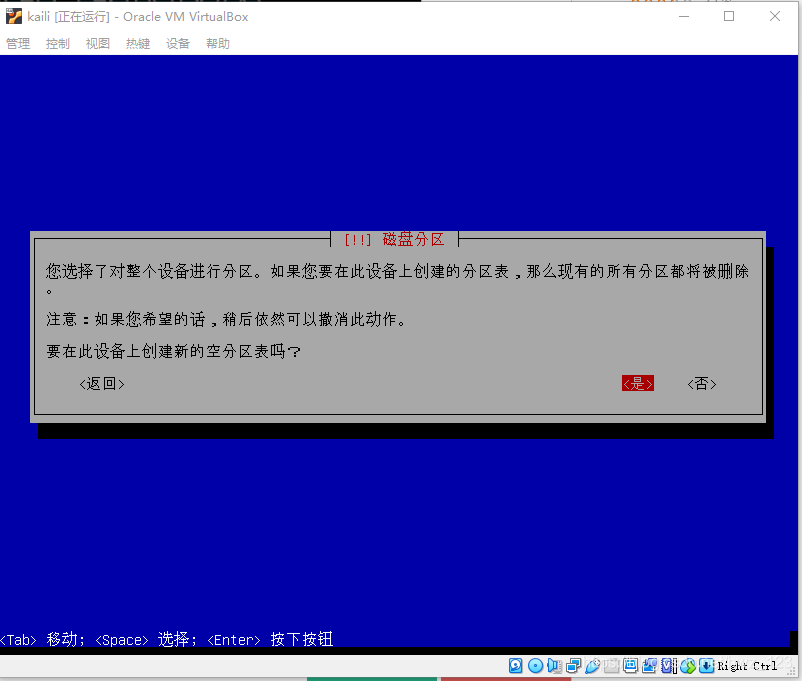The height and width of the screenshot is (681, 802).
Task: Select the <是> button to confirm partitioning
Action: (x=637, y=383)
